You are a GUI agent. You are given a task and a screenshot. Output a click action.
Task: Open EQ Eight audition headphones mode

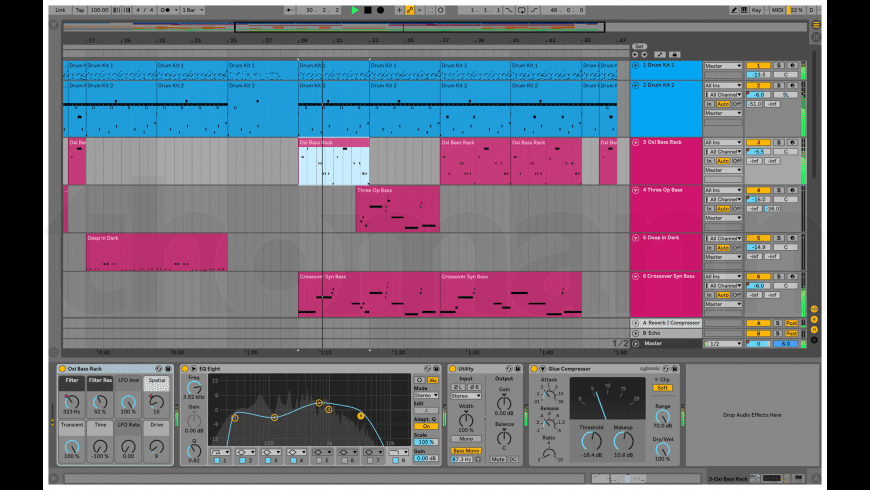(x=419, y=380)
